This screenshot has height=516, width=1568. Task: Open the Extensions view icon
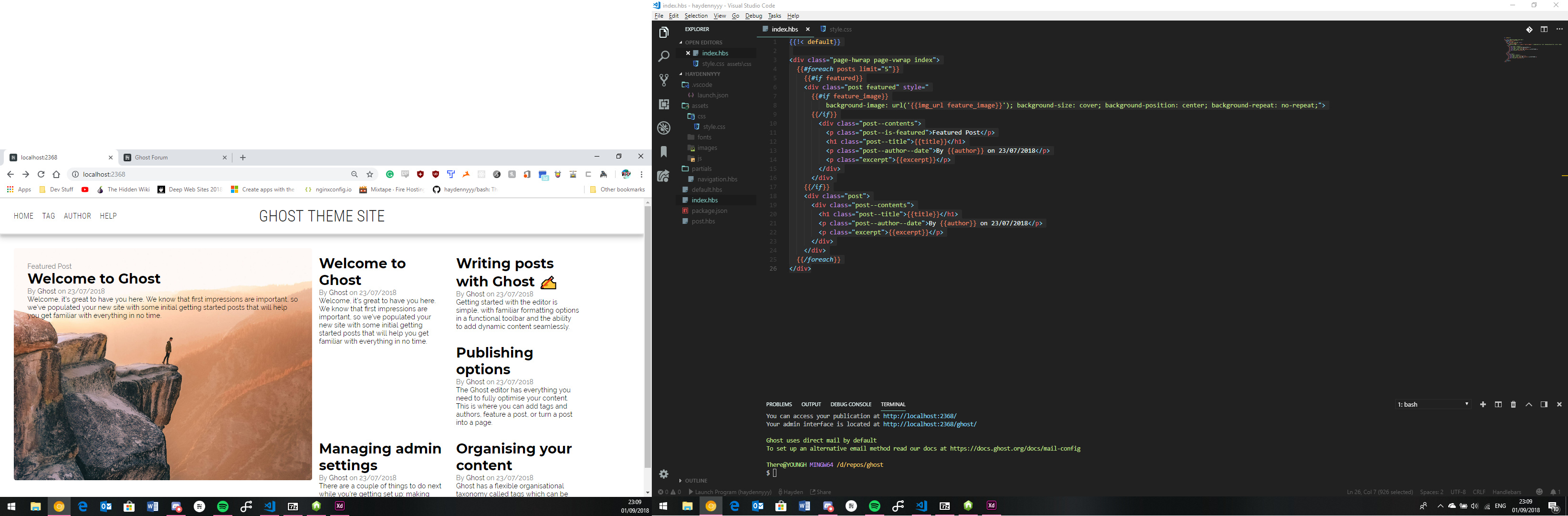tap(663, 104)
